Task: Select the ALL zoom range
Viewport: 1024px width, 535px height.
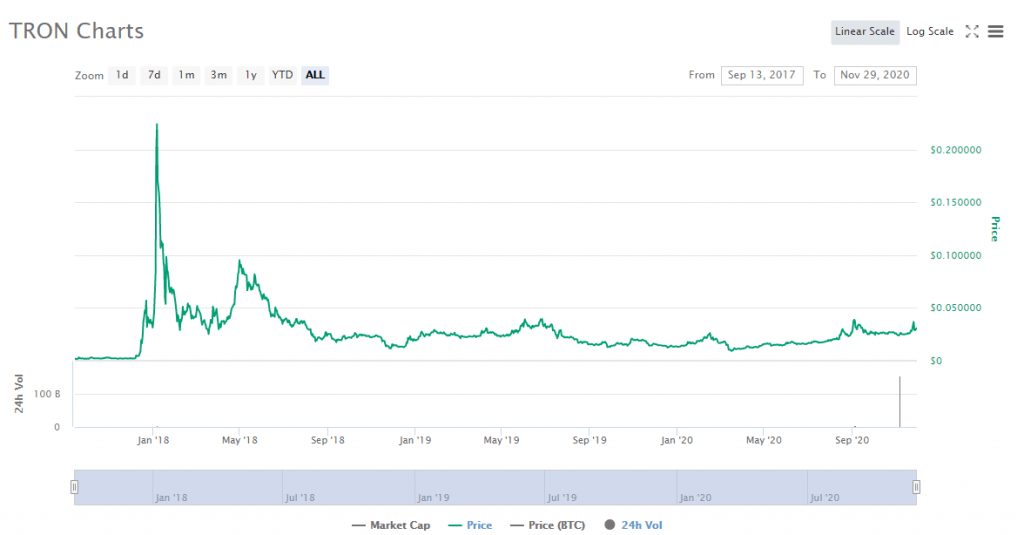Action: tap(315, 75)
